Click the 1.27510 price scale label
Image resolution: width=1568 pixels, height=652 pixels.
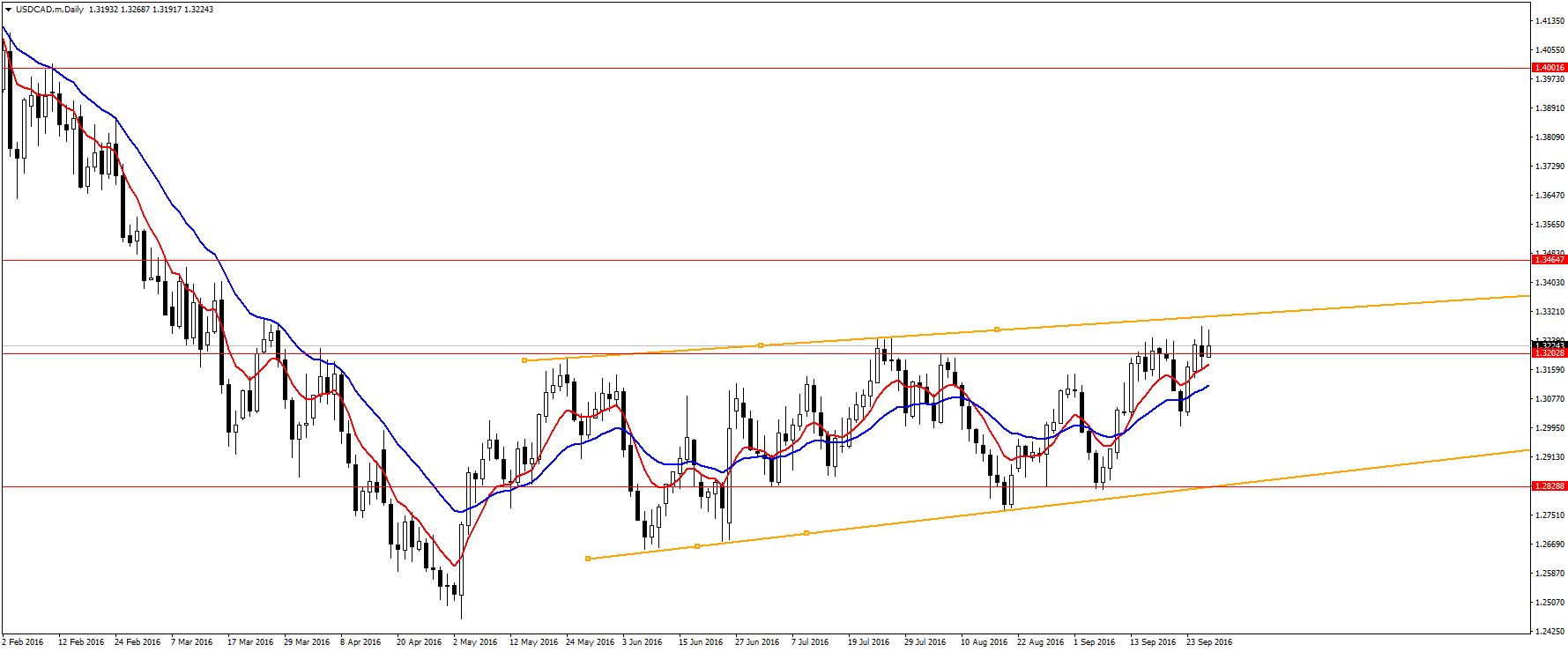tap(1550, 515)
